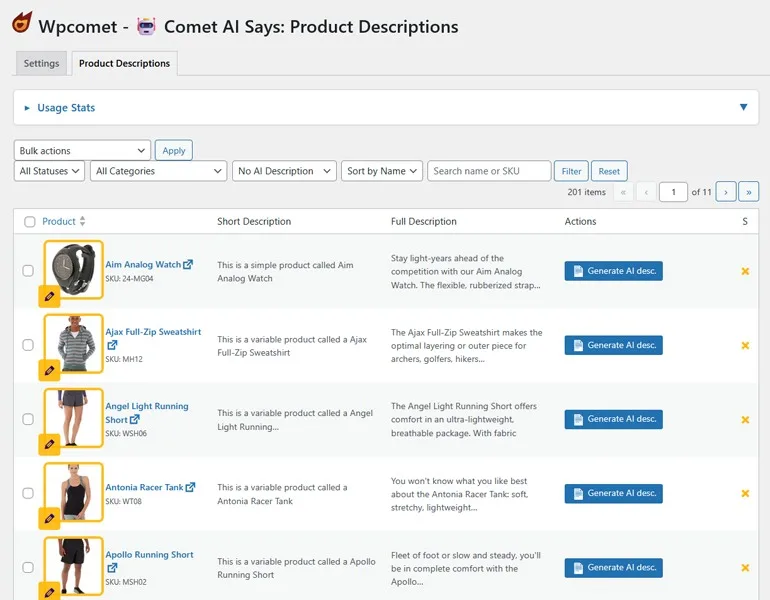Open external link icon beside Antonia Racer Tank
770x600 pixels.
190,487
